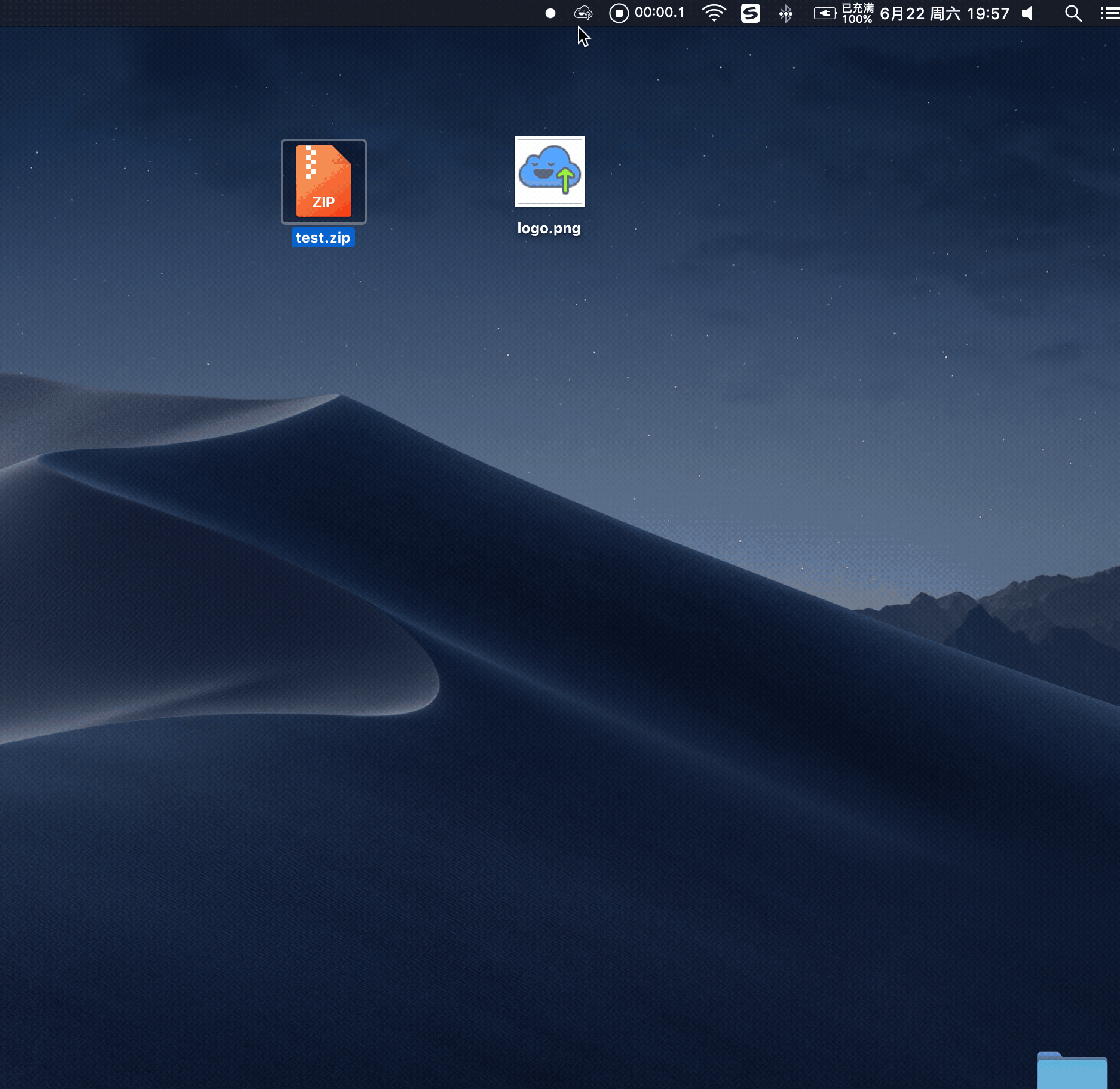Open the uPic cloud upload menu
The width and height of the screenshot is (1120, 1089).
point(582,13)
